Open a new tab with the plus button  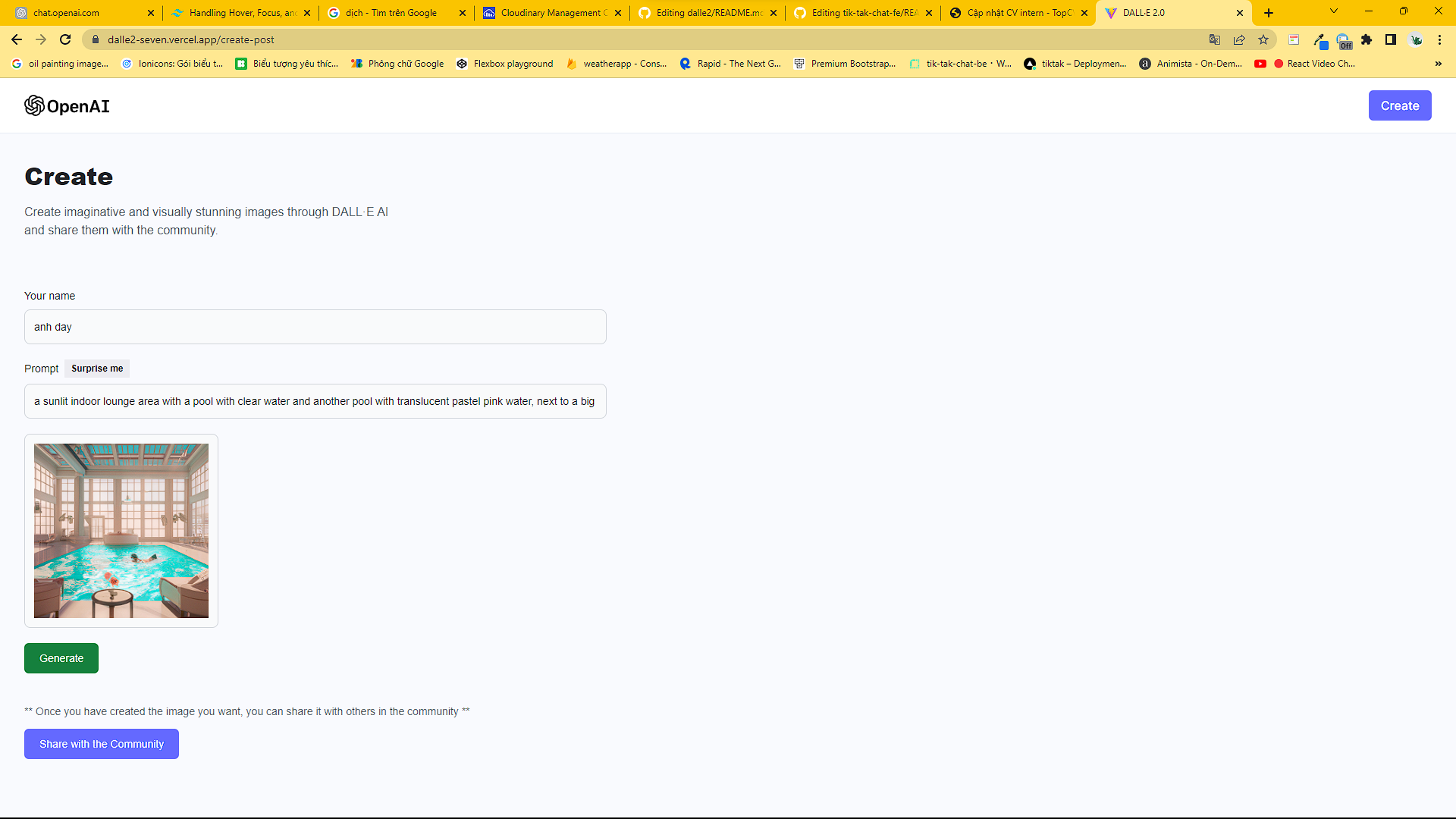tap(1269, 13)
